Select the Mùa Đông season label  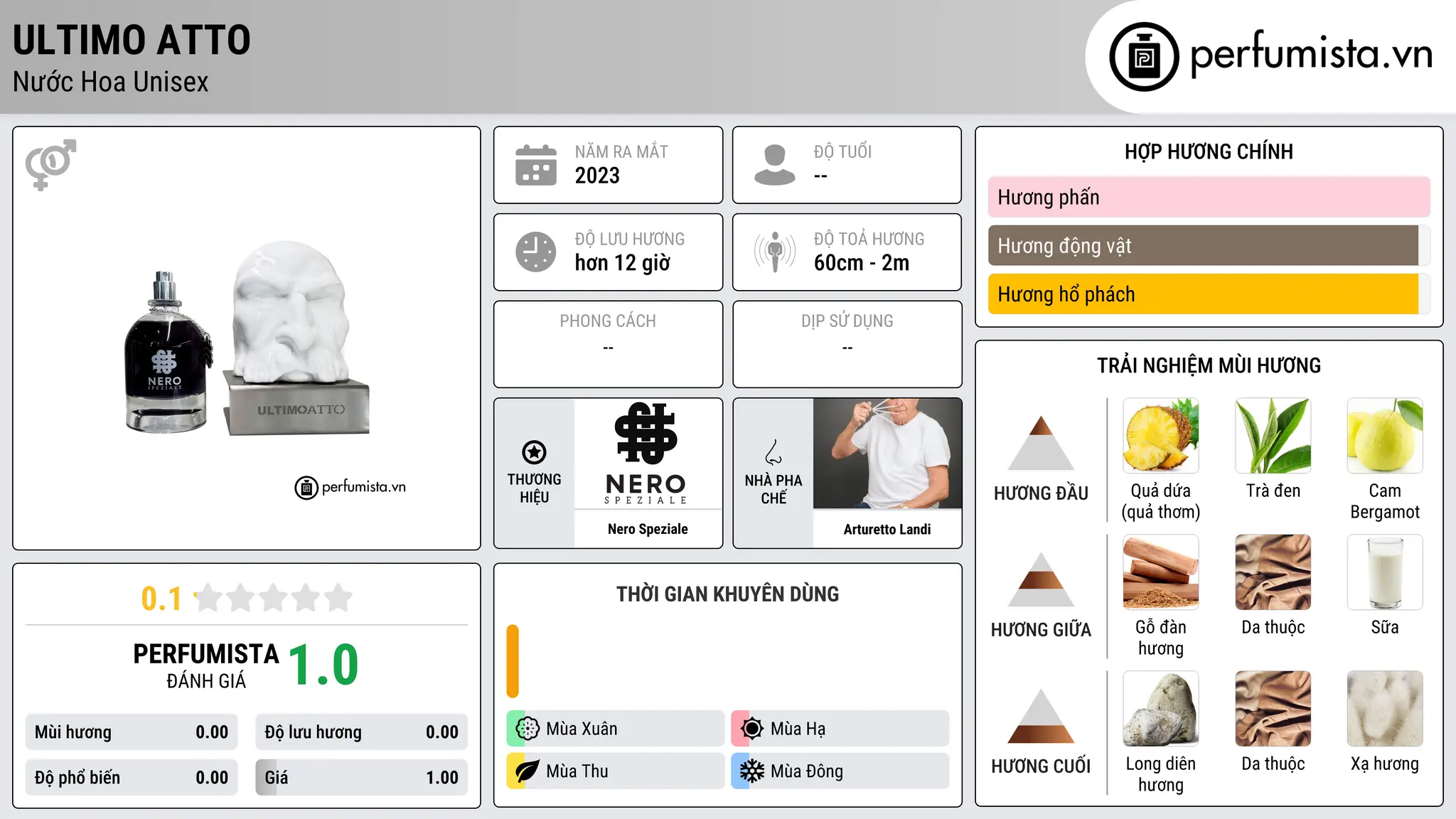pyautogui.click(x=807, y=771)
